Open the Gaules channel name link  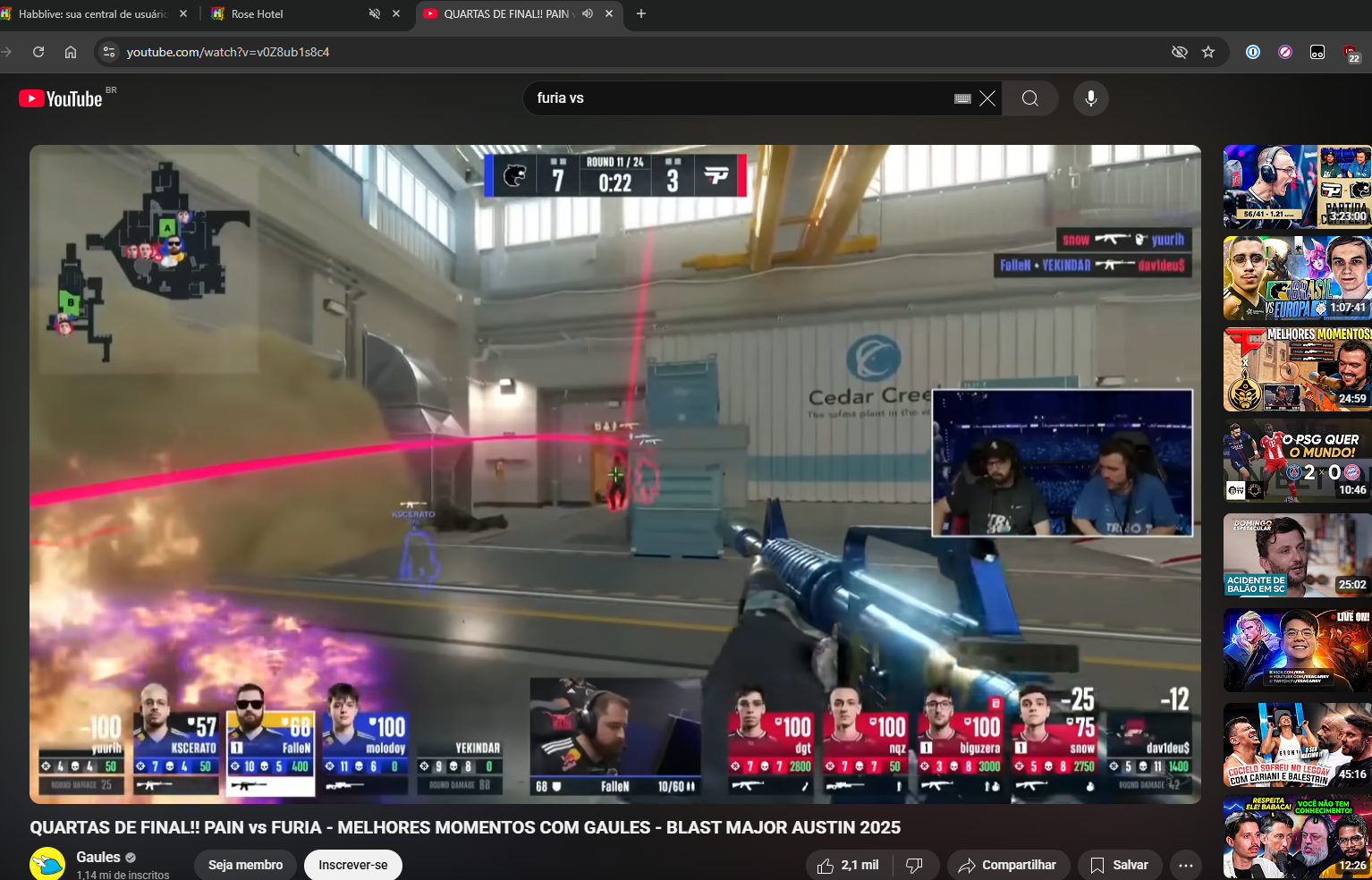(97, 857)
